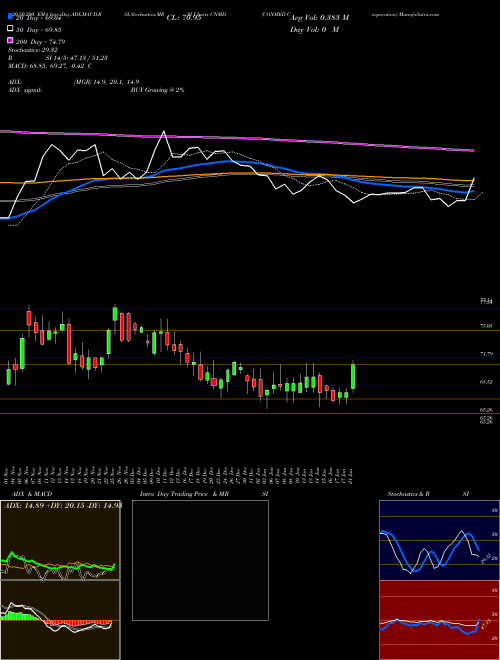Viewport: 500px width, 660px height.
Task: Click the 'Avg Vol: 0.383 M' label
Action: 319,18
